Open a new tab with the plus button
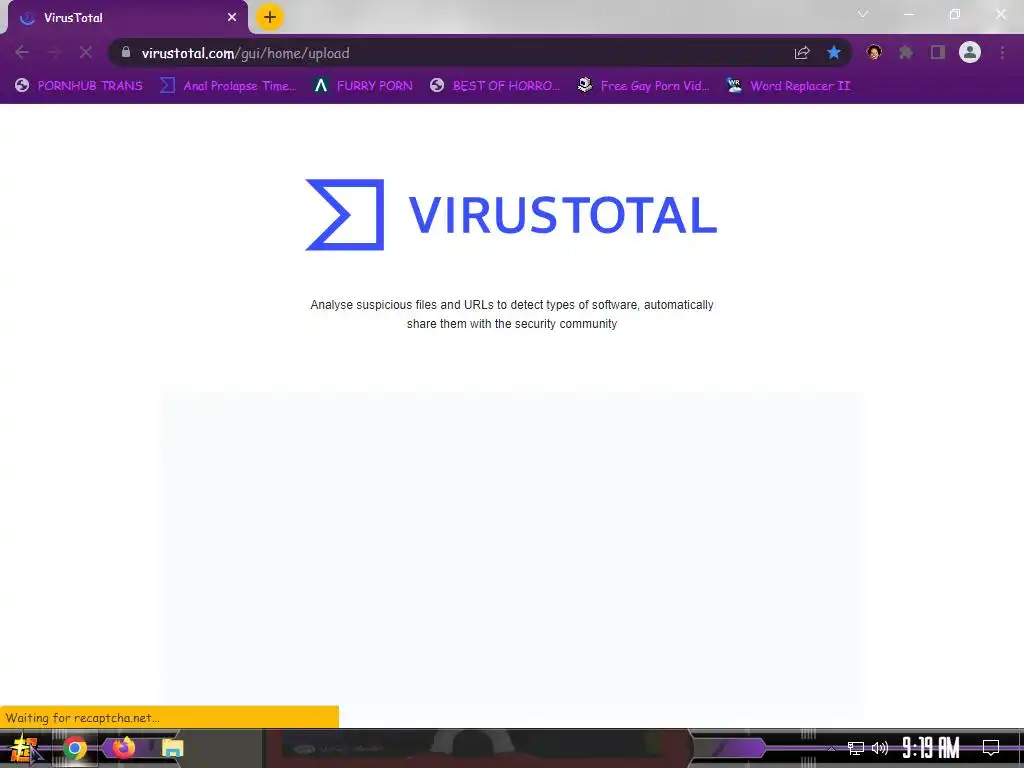The width and height of the screenshot is (1024, 768). (270, 17)
